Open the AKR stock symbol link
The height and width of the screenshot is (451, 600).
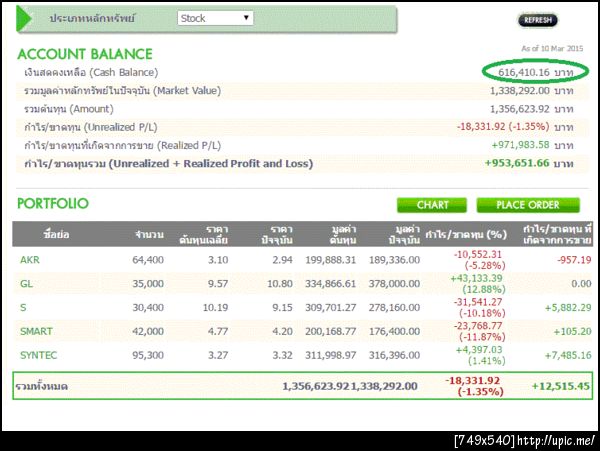pos(30,260)
